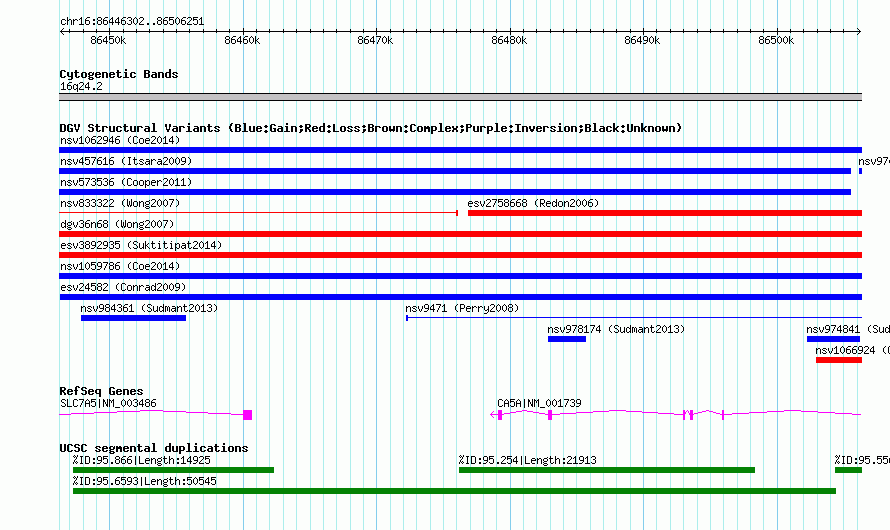Click the SLC7A5|NM_003486 gene label

[x=108, y=403]
